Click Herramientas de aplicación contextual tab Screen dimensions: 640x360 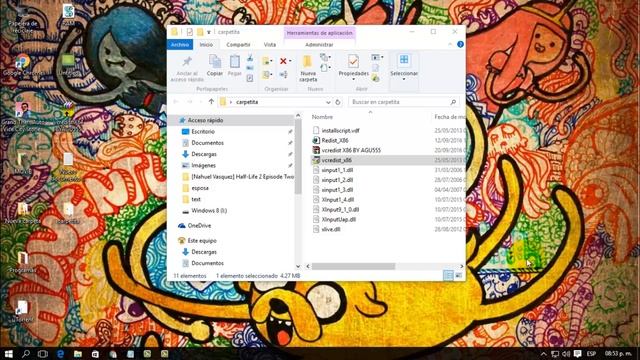click(x=320, y=33)
